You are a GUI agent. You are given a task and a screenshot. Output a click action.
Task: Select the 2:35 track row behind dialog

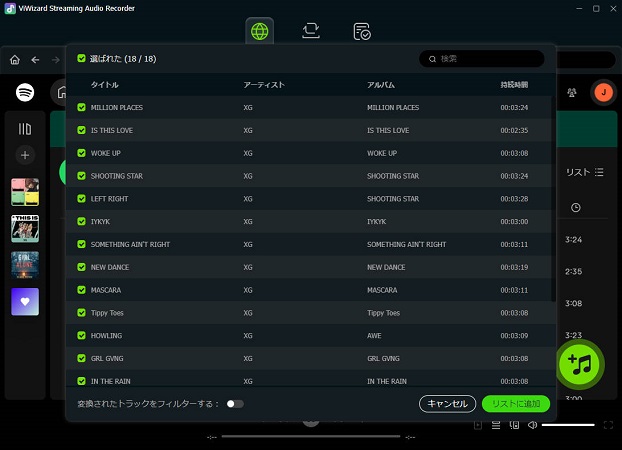pyautogui.click(x=573, y=271)
